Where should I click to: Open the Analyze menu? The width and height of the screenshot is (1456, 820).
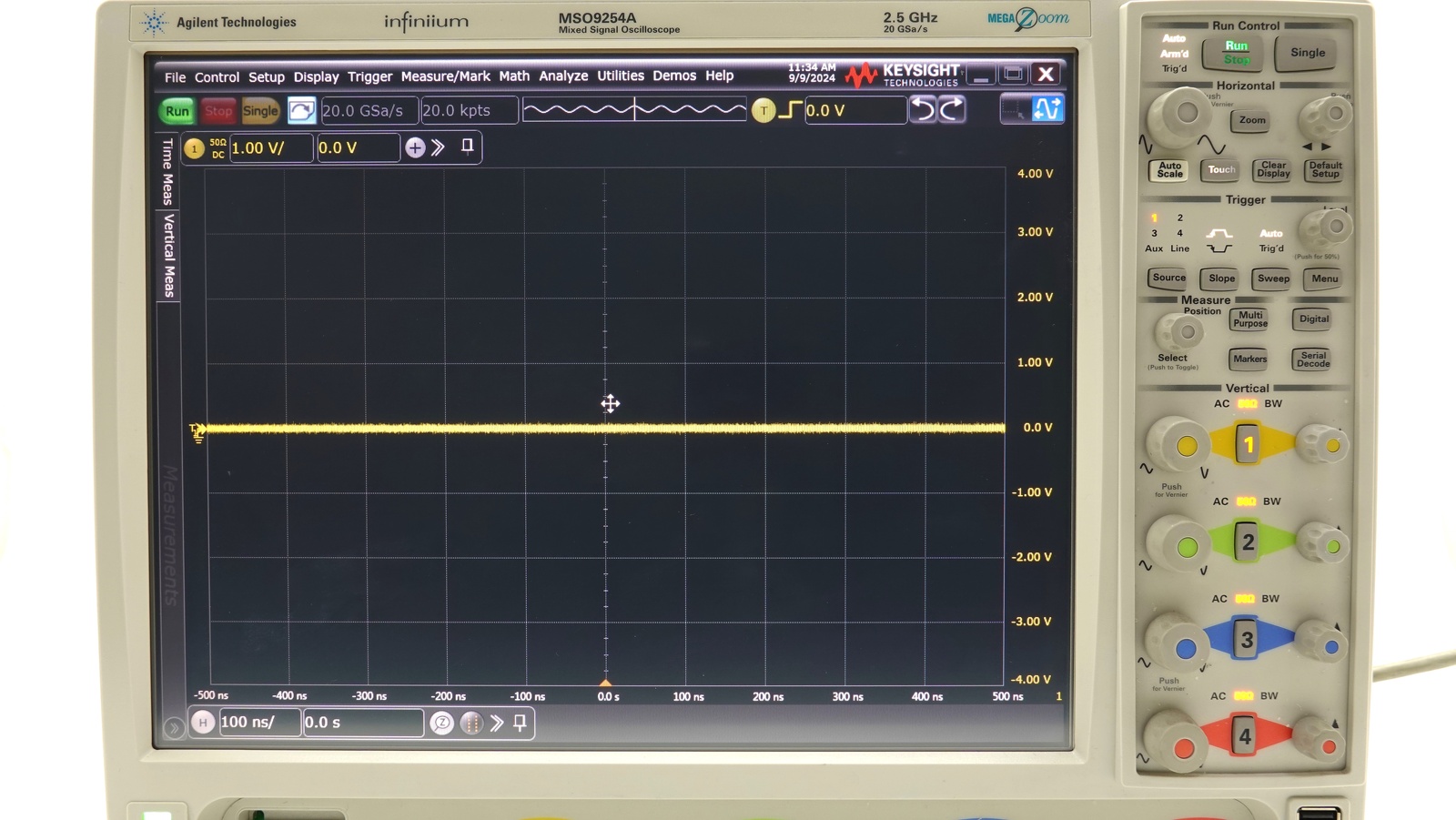tap(563, 76)
